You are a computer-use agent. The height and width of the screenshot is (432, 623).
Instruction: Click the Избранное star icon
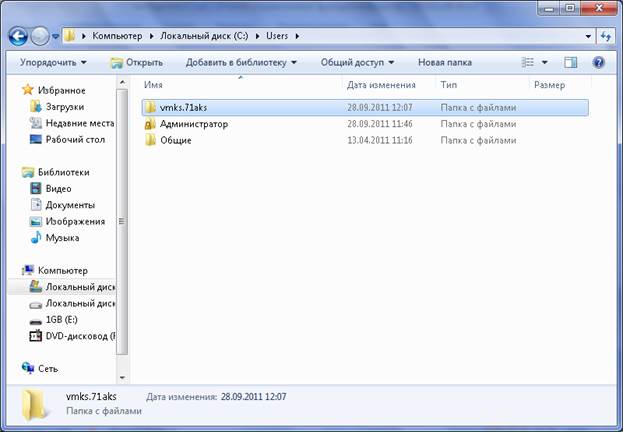tap(27, 89)
